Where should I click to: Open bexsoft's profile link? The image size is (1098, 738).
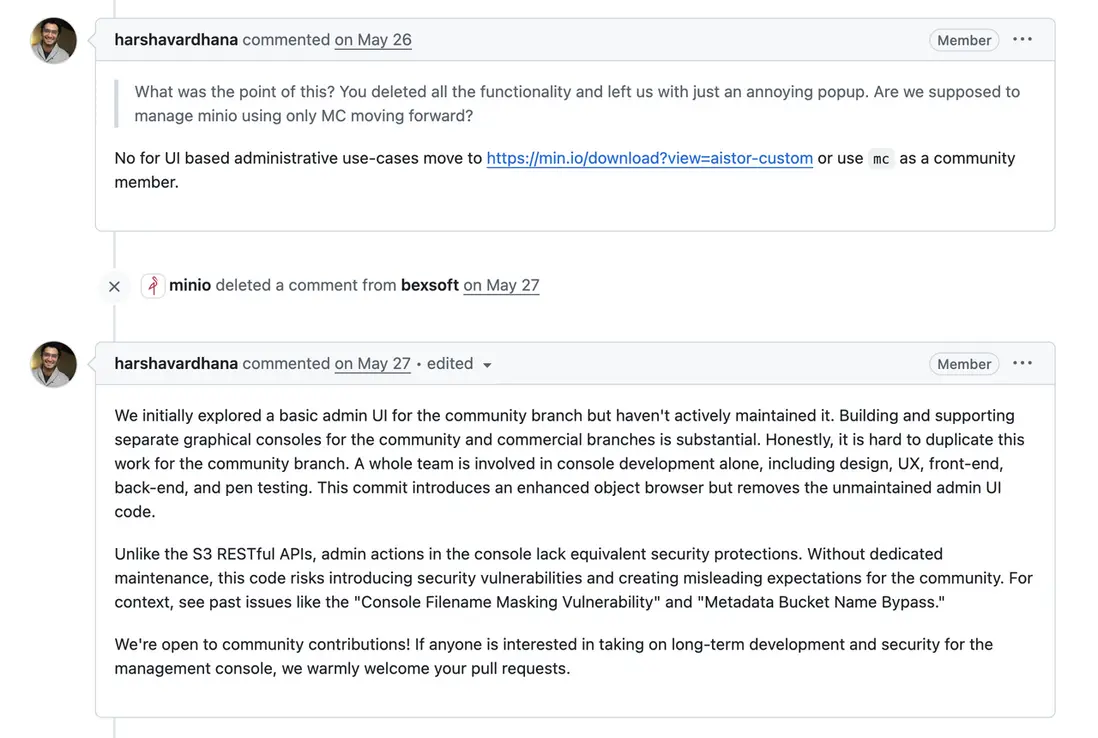(x=430, y=285)
